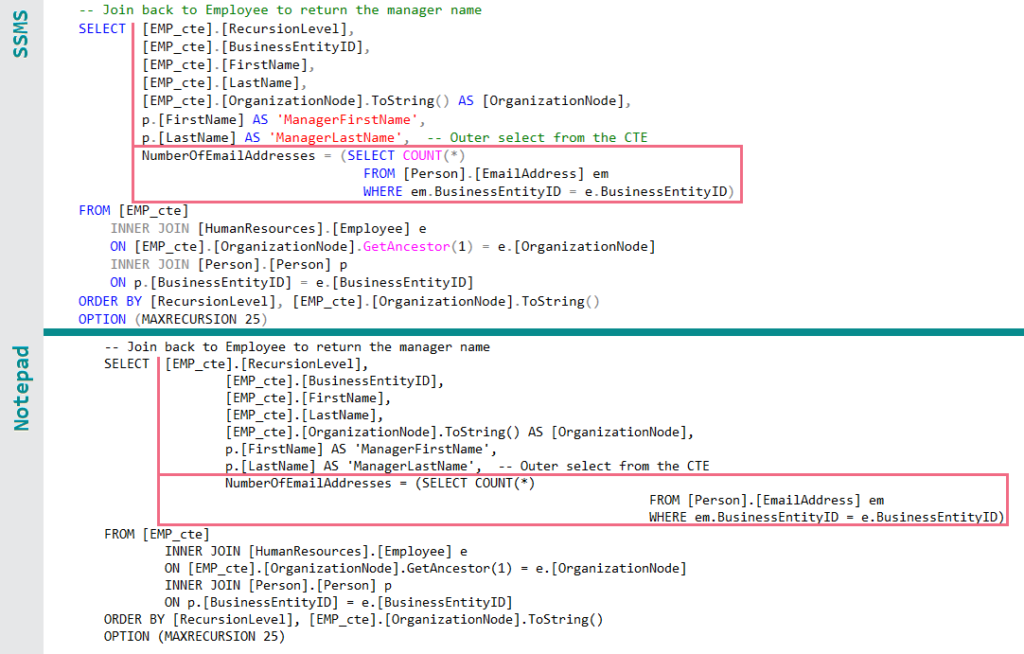Click the WHERE em.BusinessEntityID line in SSMS

coord(549,191)
